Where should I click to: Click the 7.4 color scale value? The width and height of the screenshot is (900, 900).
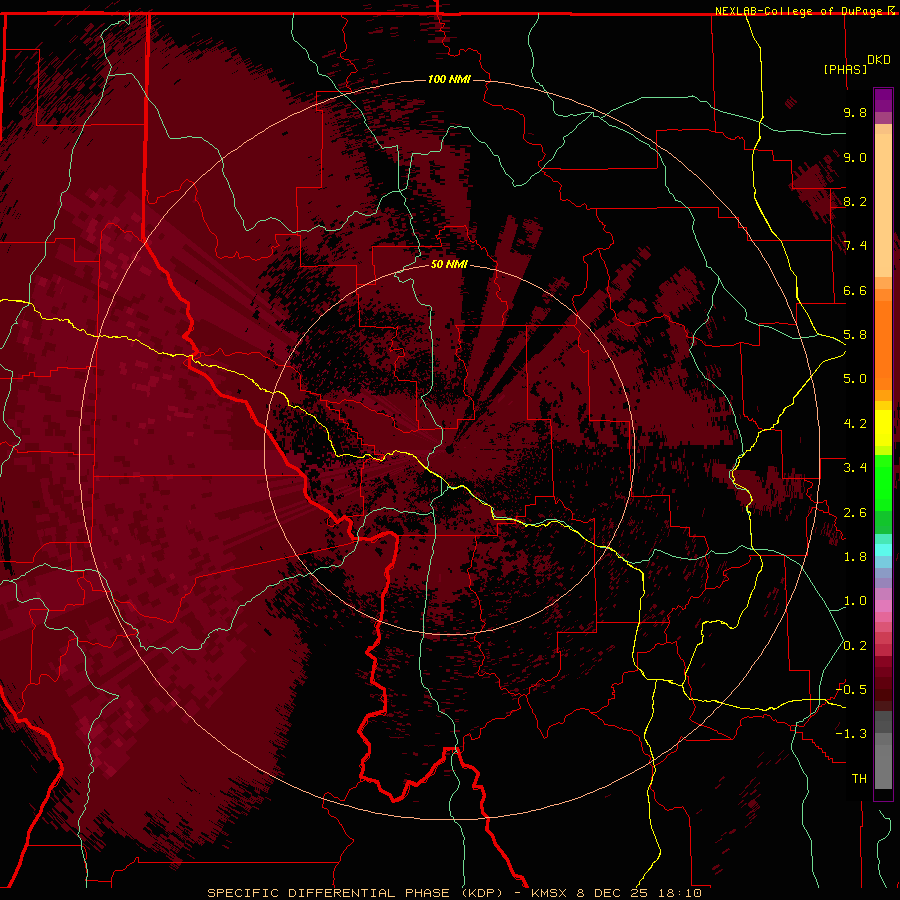pos(855,246)
